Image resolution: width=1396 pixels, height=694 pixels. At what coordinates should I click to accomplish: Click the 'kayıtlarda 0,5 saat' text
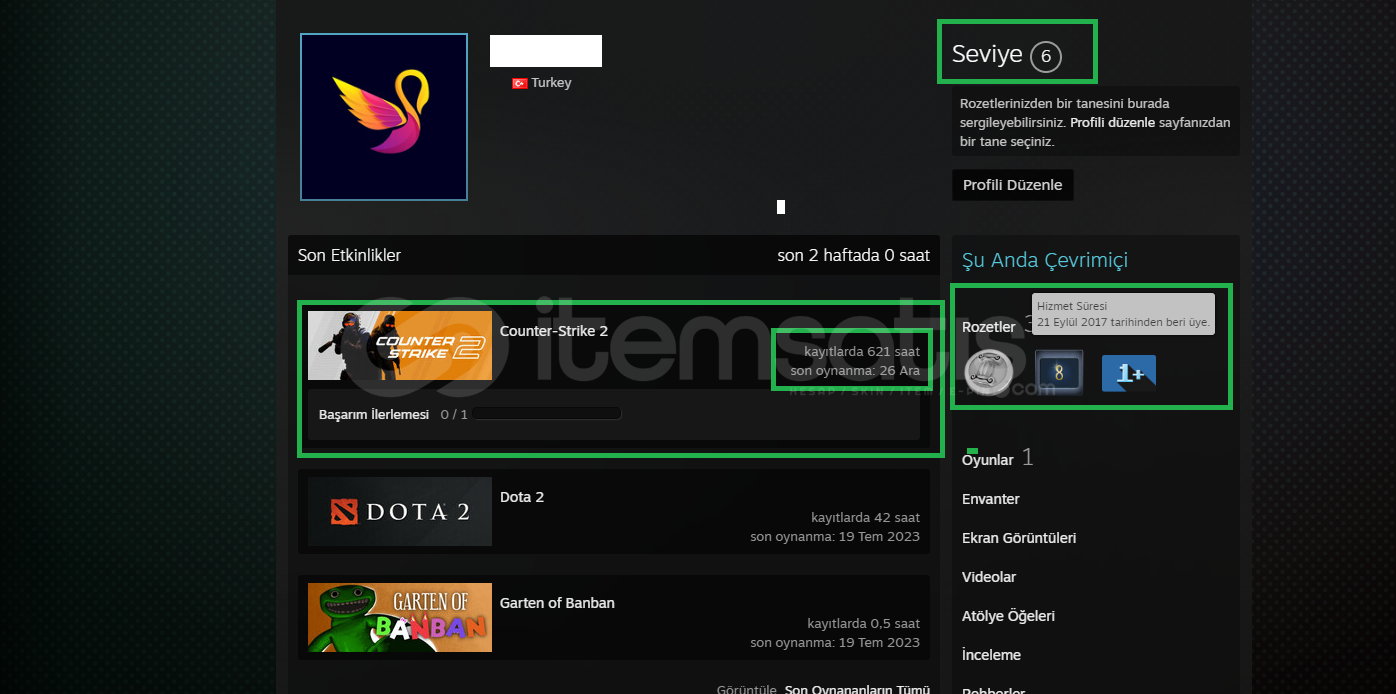tap(863, 624)
